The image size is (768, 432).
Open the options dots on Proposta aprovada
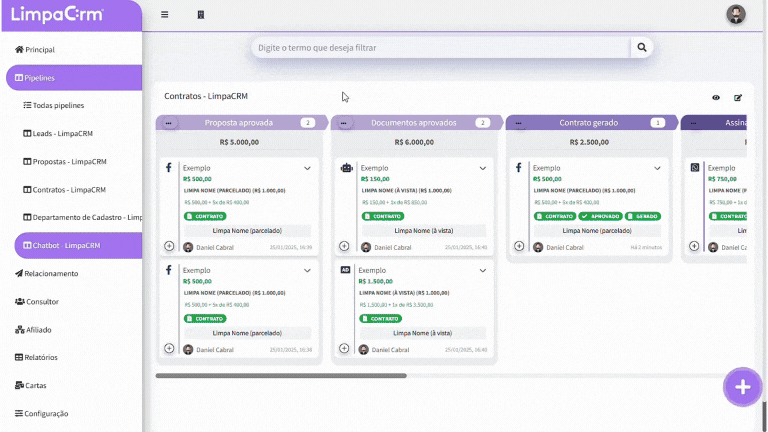(168, 123)
